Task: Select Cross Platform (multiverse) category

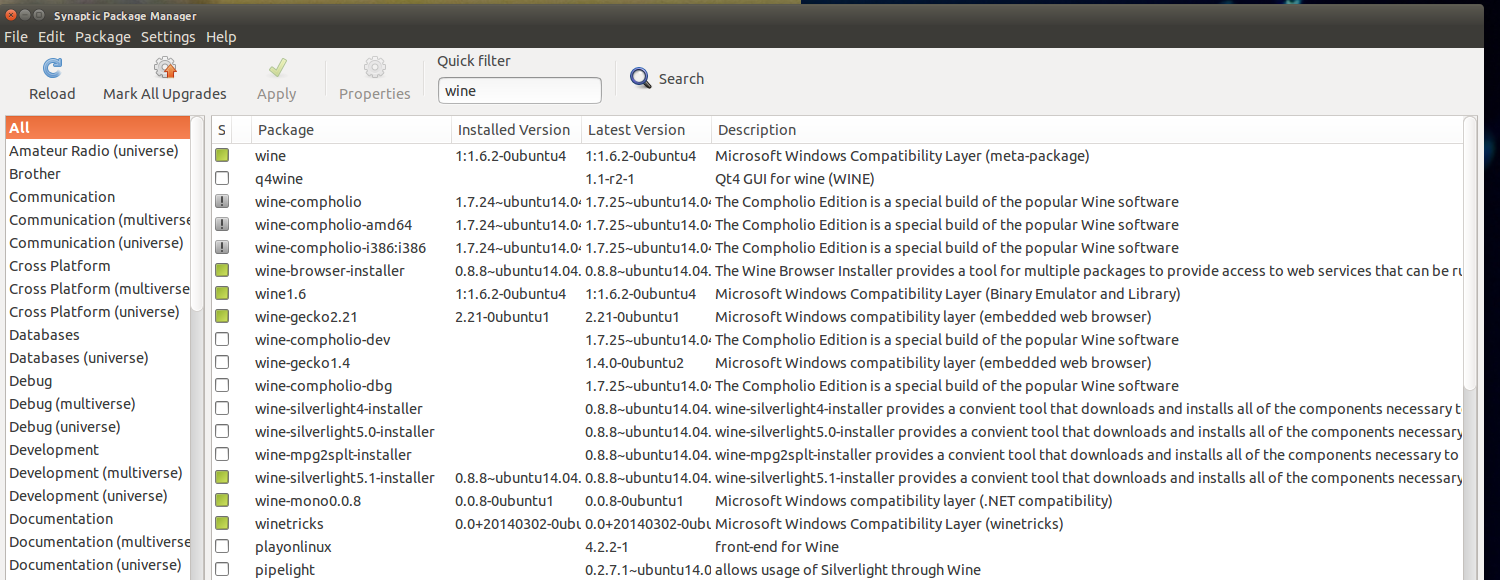Action: [x=97, y=289]
